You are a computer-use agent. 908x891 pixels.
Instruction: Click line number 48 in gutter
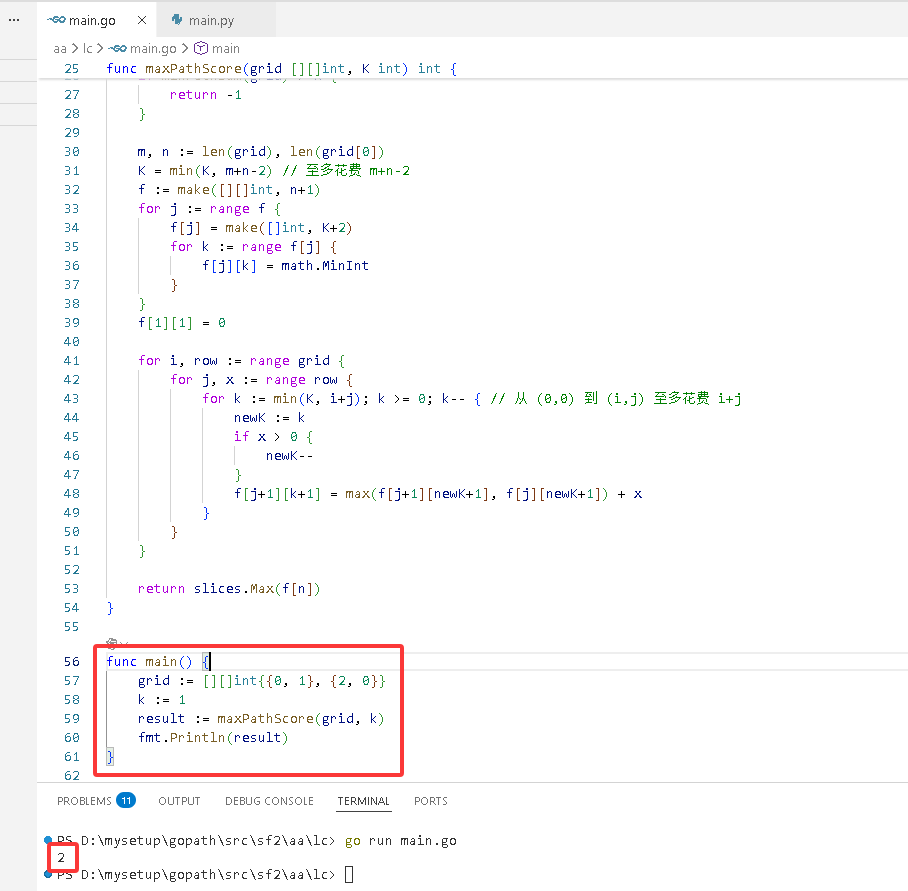click(71, 494)
